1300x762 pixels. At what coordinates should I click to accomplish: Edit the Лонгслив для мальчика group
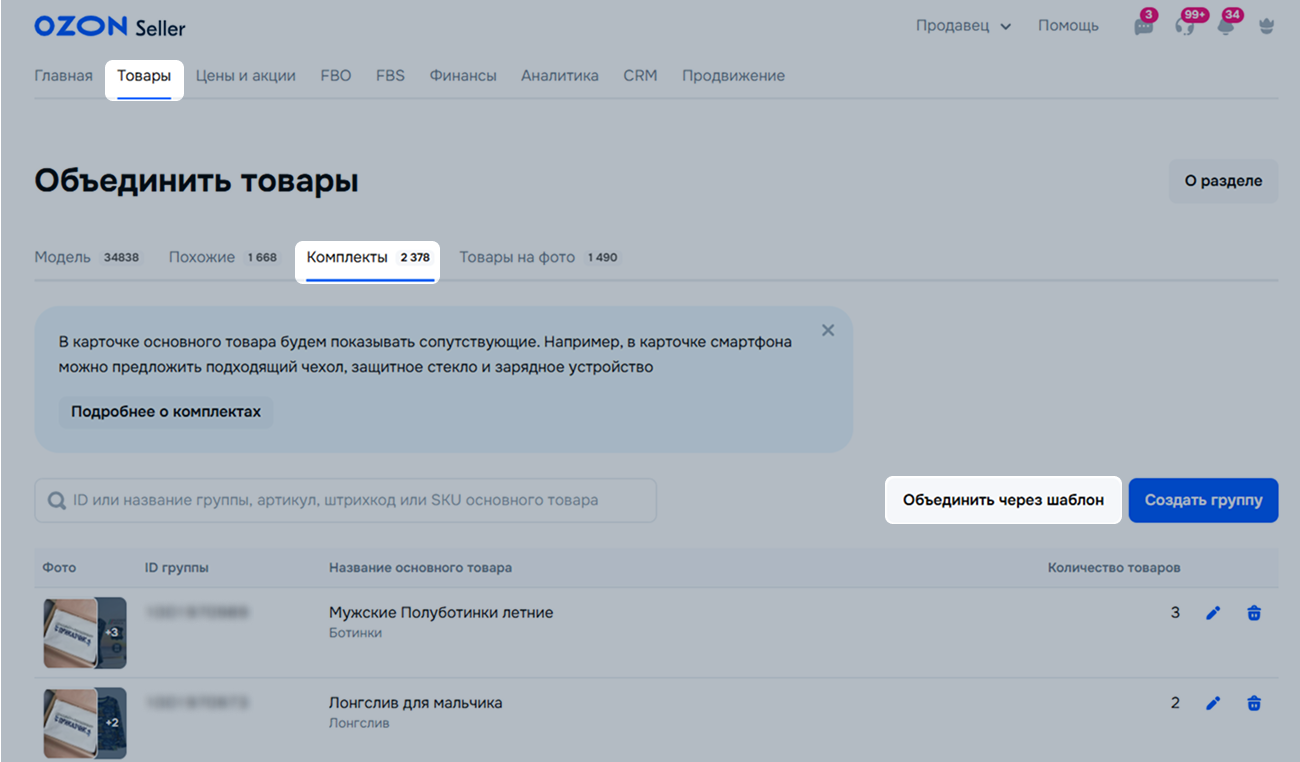[1213, 703]
